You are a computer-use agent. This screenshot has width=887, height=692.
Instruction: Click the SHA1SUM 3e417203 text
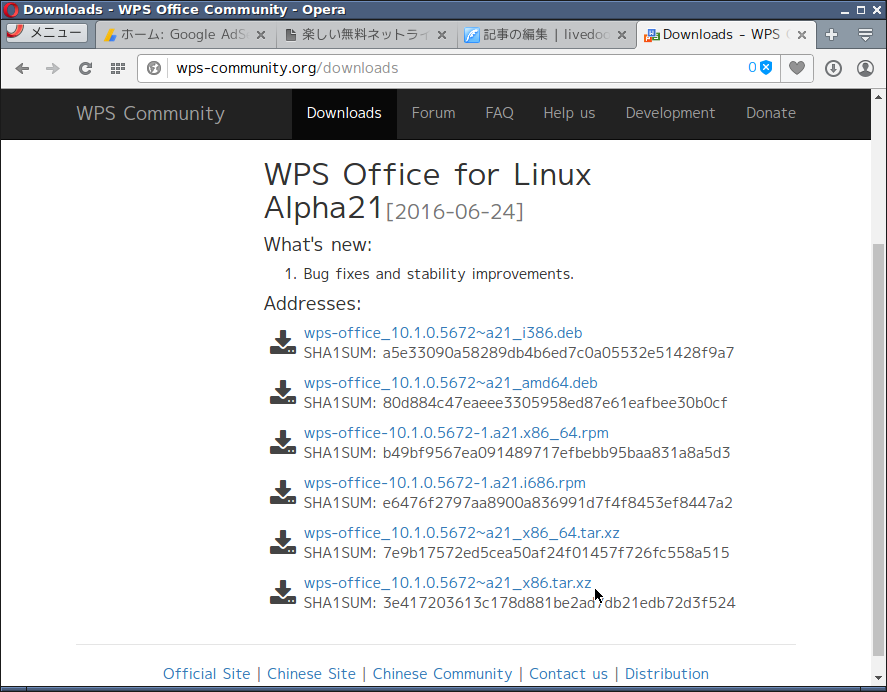(519, 603)
